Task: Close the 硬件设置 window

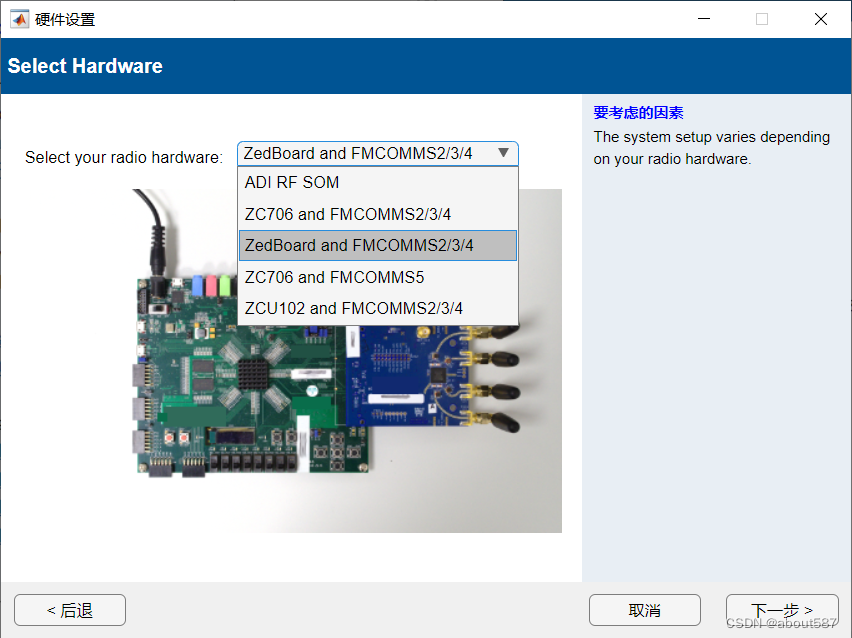Action: pyautogui.click(x=820, y=19)
